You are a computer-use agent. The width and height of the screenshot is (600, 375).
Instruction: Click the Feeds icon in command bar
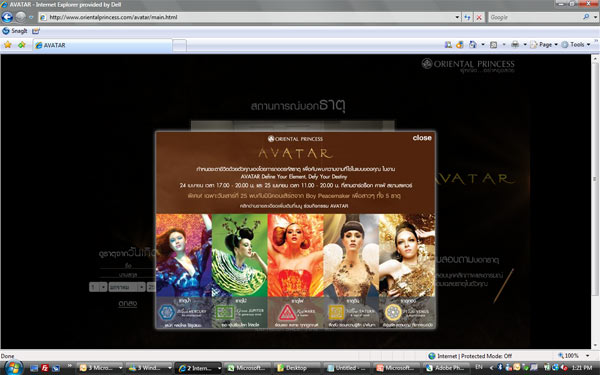coord(494,45)
